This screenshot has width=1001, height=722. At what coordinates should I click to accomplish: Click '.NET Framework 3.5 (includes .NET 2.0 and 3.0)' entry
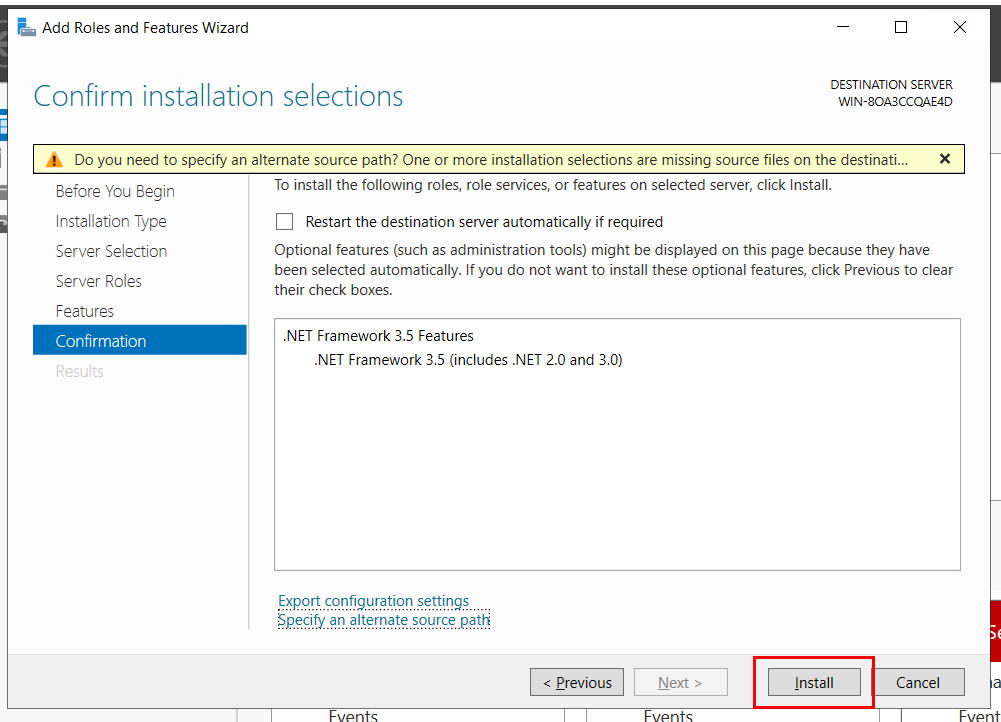pos(468,360)
